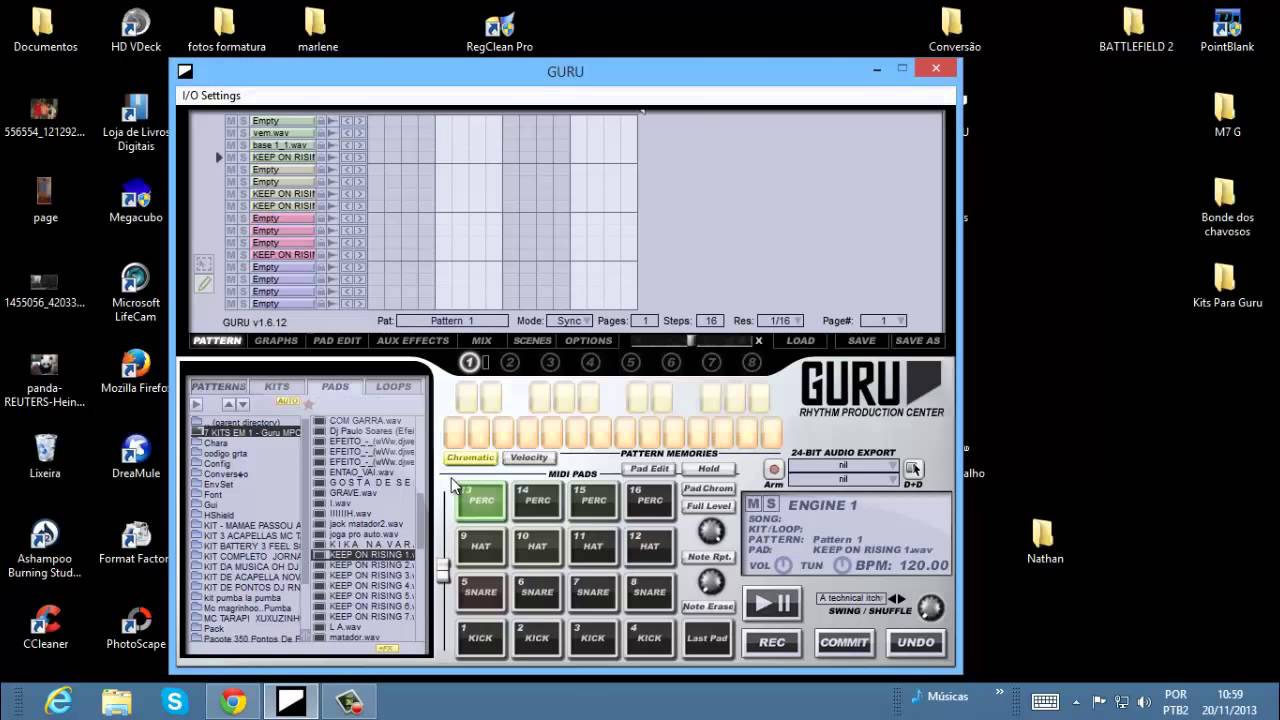1280x720 pixels.
Task: Open first audio export nil dropdown
Action: point(843,466)
